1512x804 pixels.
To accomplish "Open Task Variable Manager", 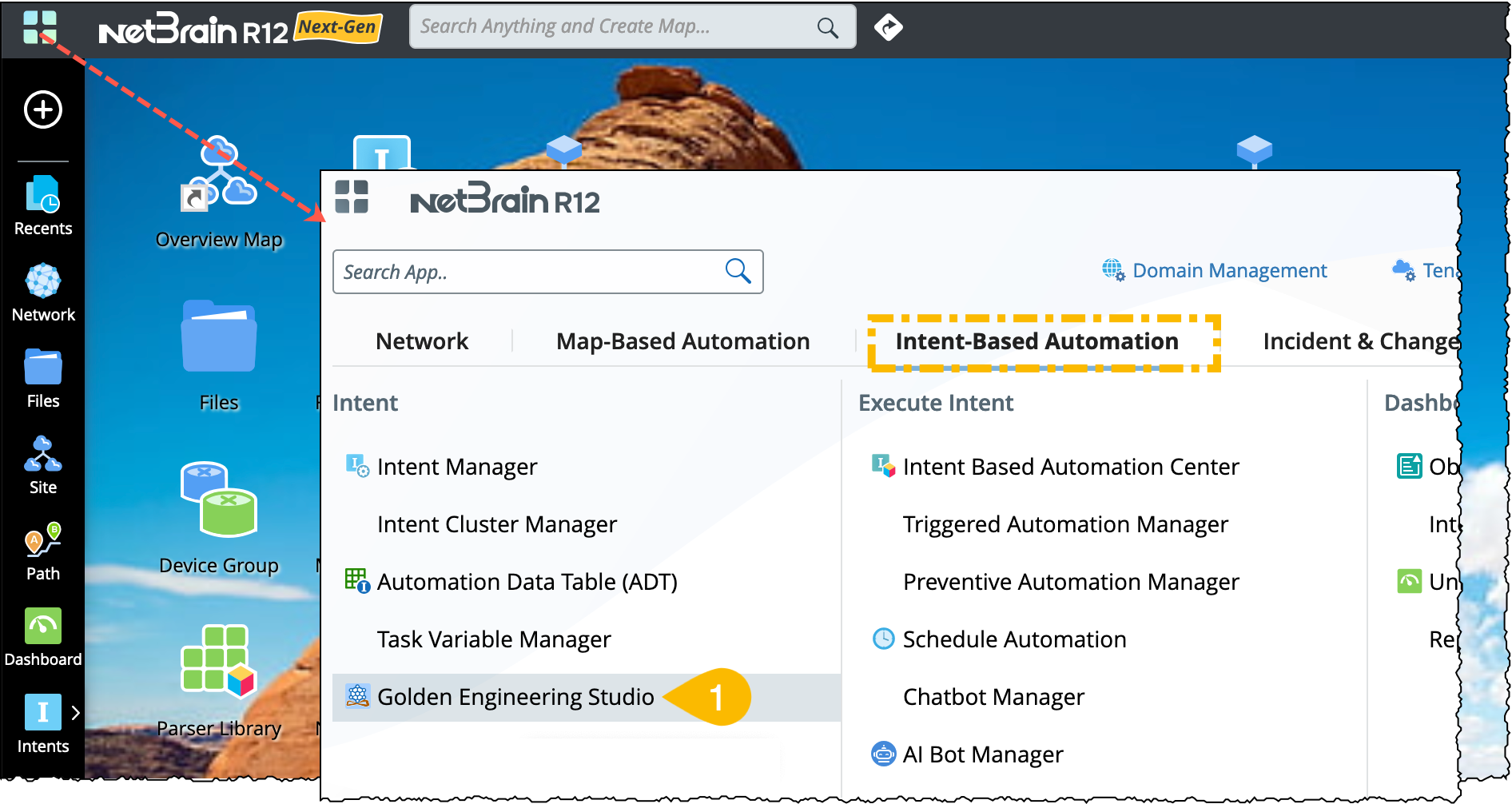I will point(494,639).
